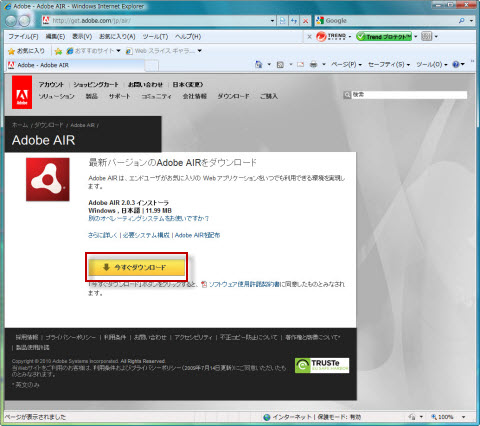Click the 今すぐダウンロード yellow button
The image size is (480, 426).
[x=137, y=267]
